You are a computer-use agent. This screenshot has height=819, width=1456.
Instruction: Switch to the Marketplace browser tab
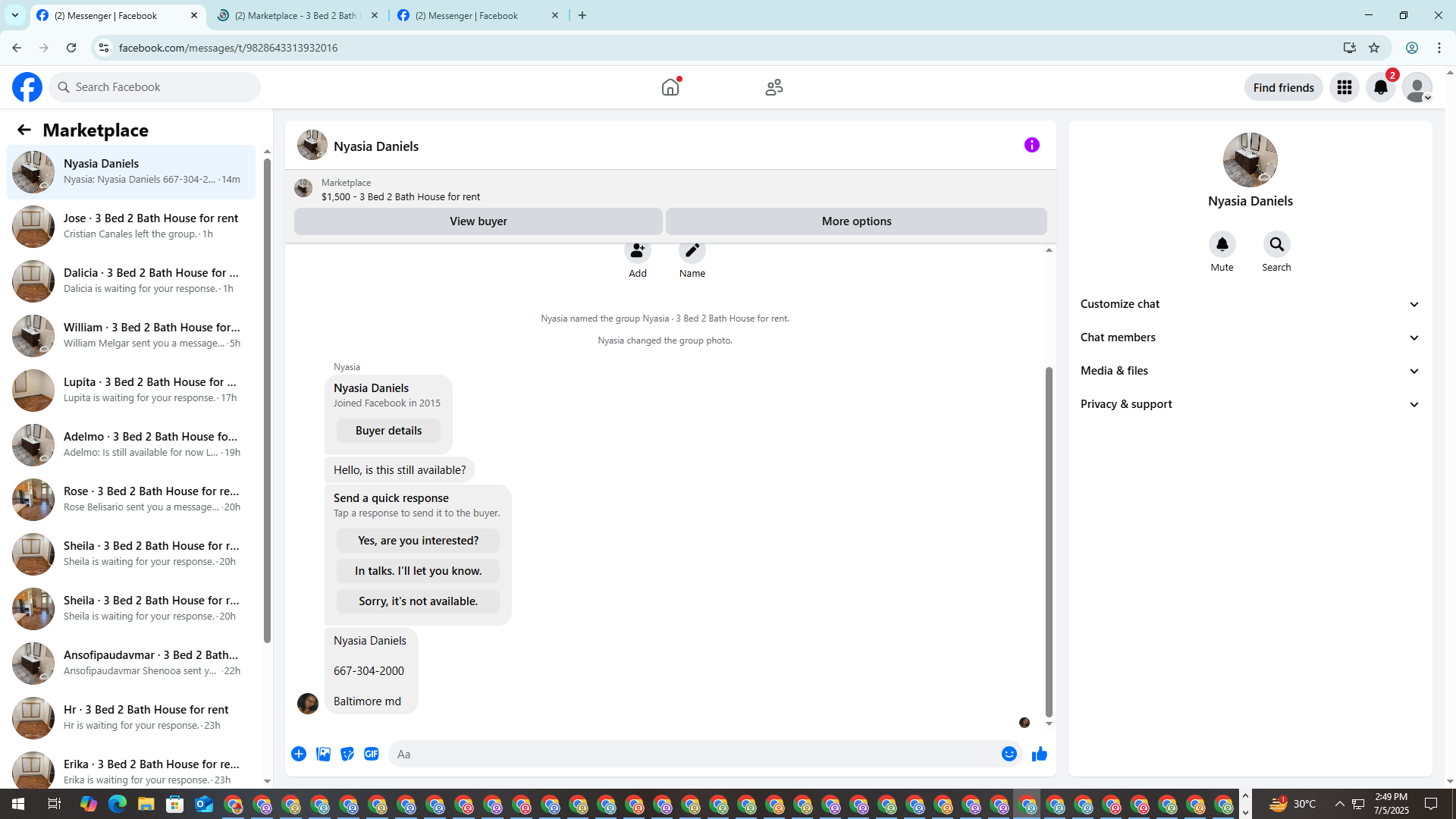click(x=297, y=15)
